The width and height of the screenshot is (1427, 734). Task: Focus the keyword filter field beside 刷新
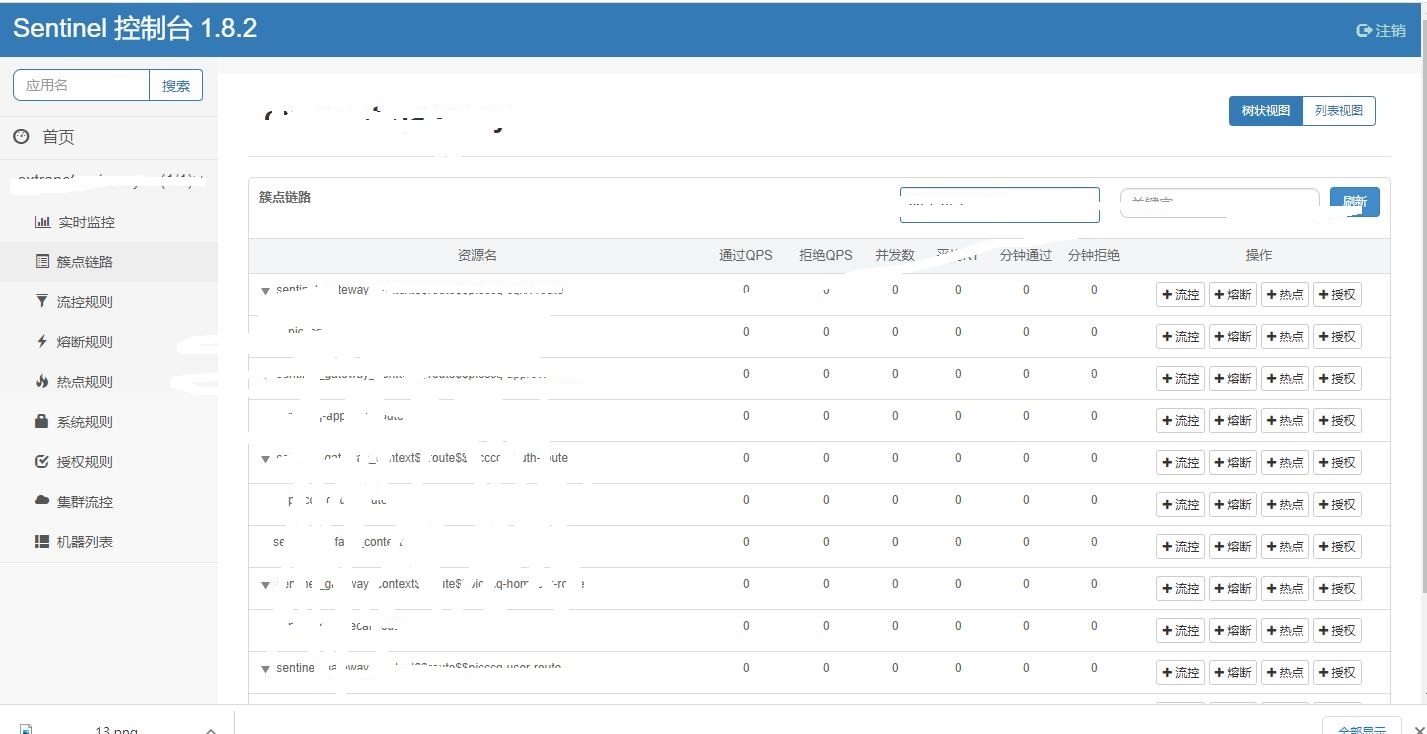tap(1220, 203)
